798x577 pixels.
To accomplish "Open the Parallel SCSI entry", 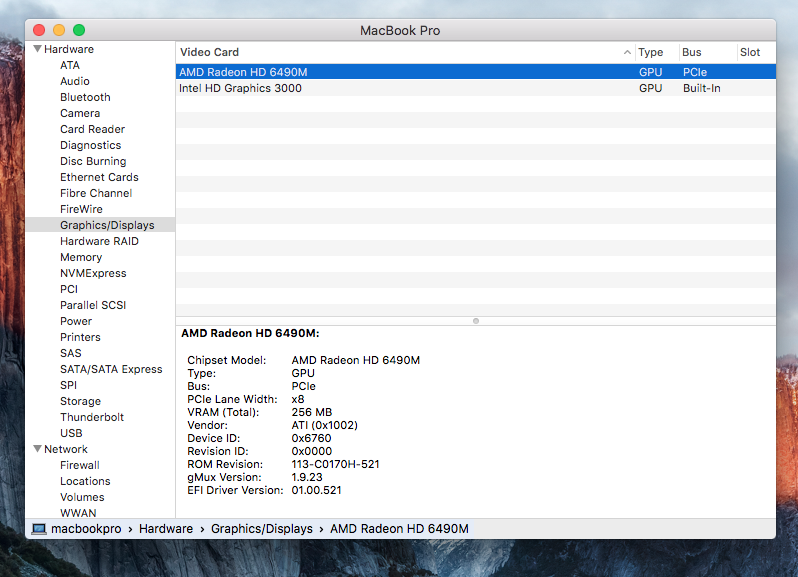I will click(x=93, y=305).
